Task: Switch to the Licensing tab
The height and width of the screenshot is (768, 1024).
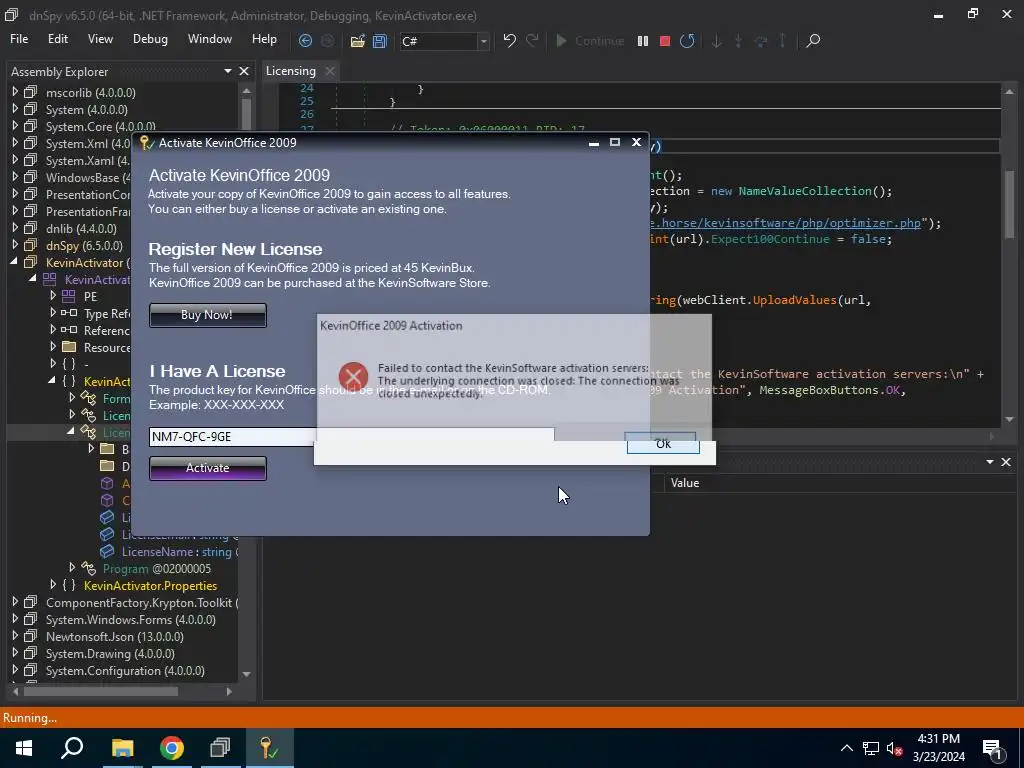Action: pyautogui.click(x=291, y=71)
